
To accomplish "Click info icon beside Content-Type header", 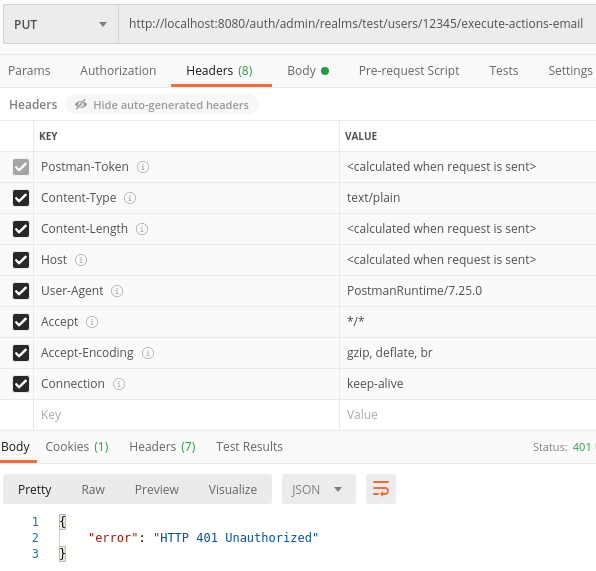I will click(130, 198).
